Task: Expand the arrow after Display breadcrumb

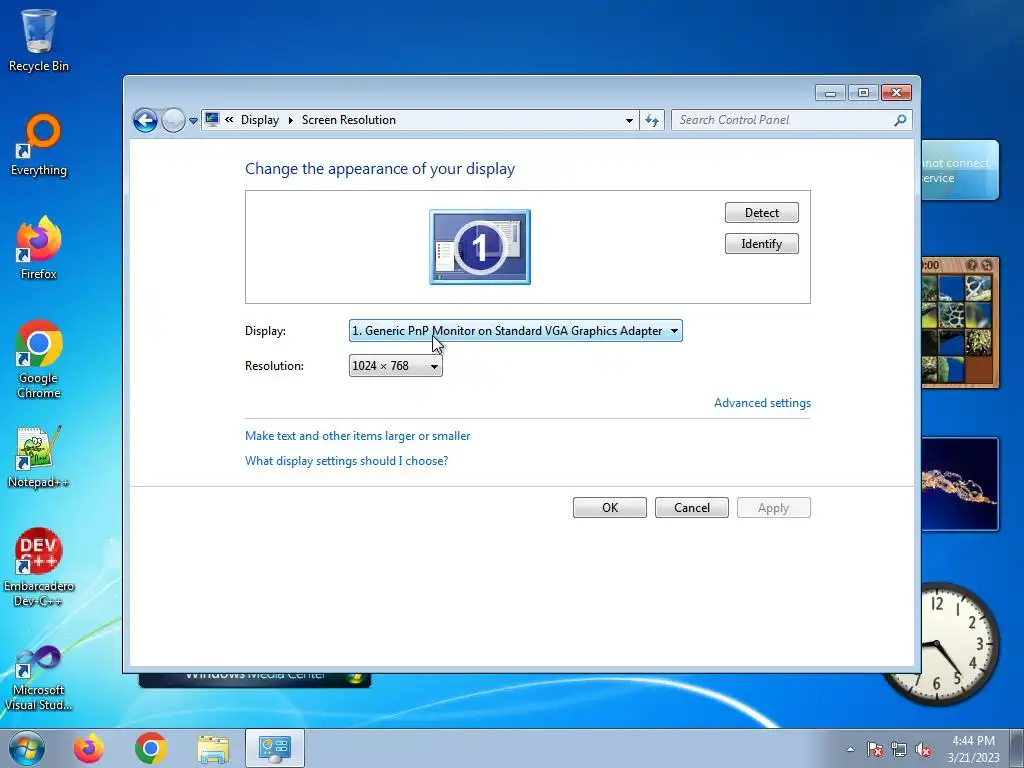Action: coord(291,120)
